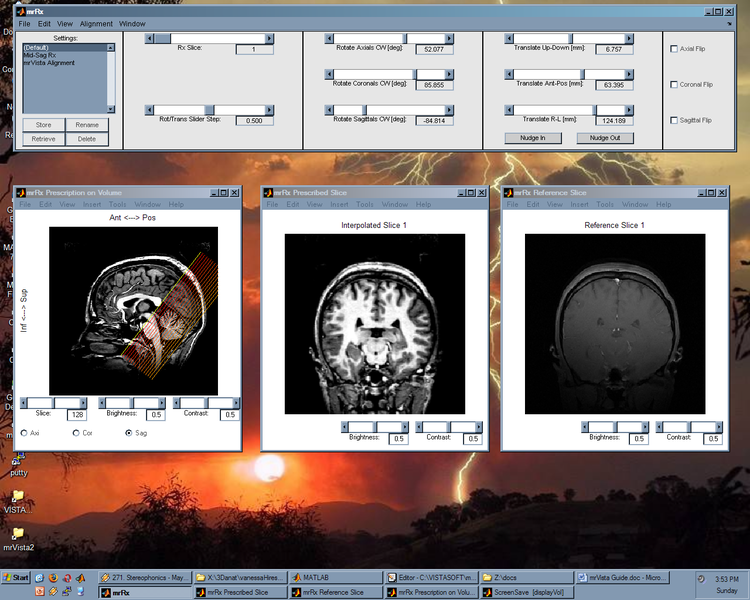
Task: Enable the Axial Flip checkbox
Action: 674,48
